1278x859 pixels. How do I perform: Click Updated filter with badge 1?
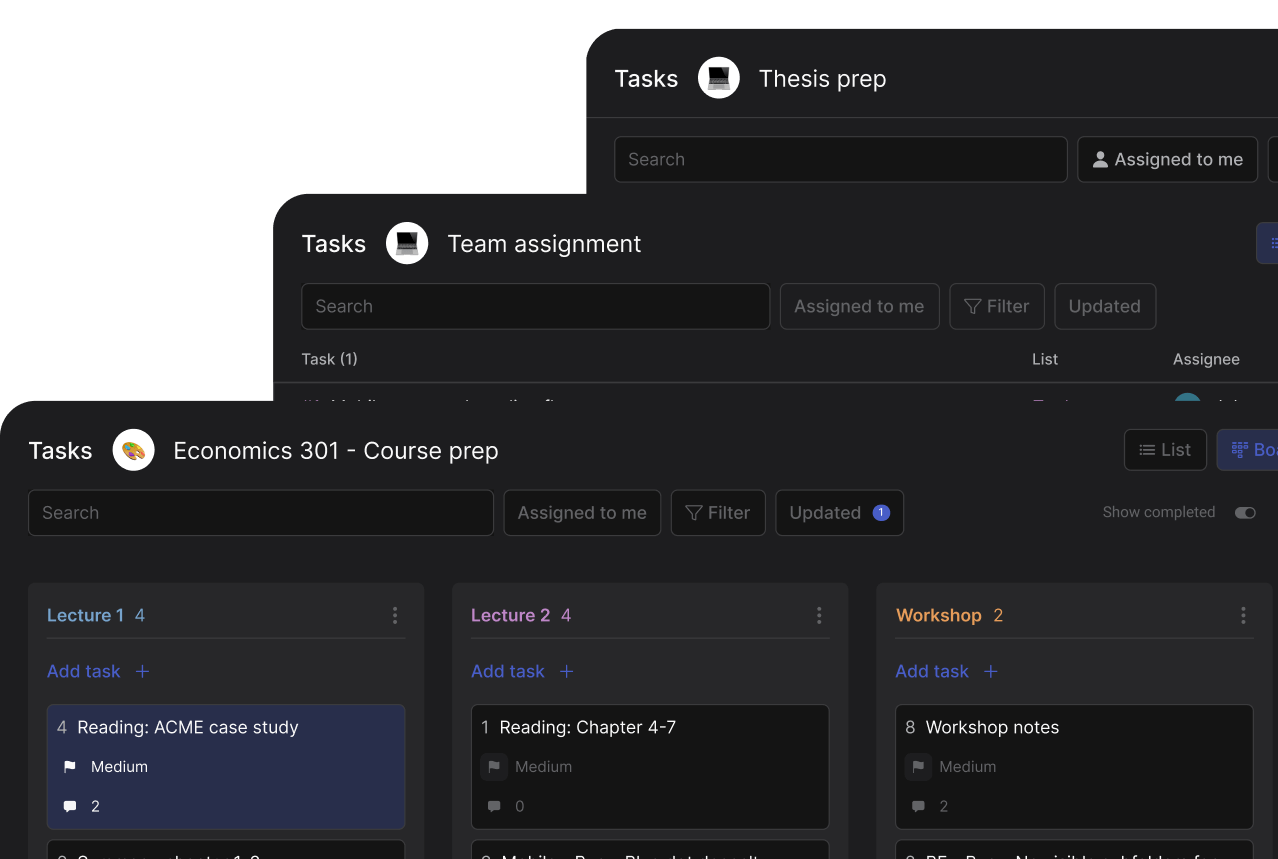[x=839, y=512]
